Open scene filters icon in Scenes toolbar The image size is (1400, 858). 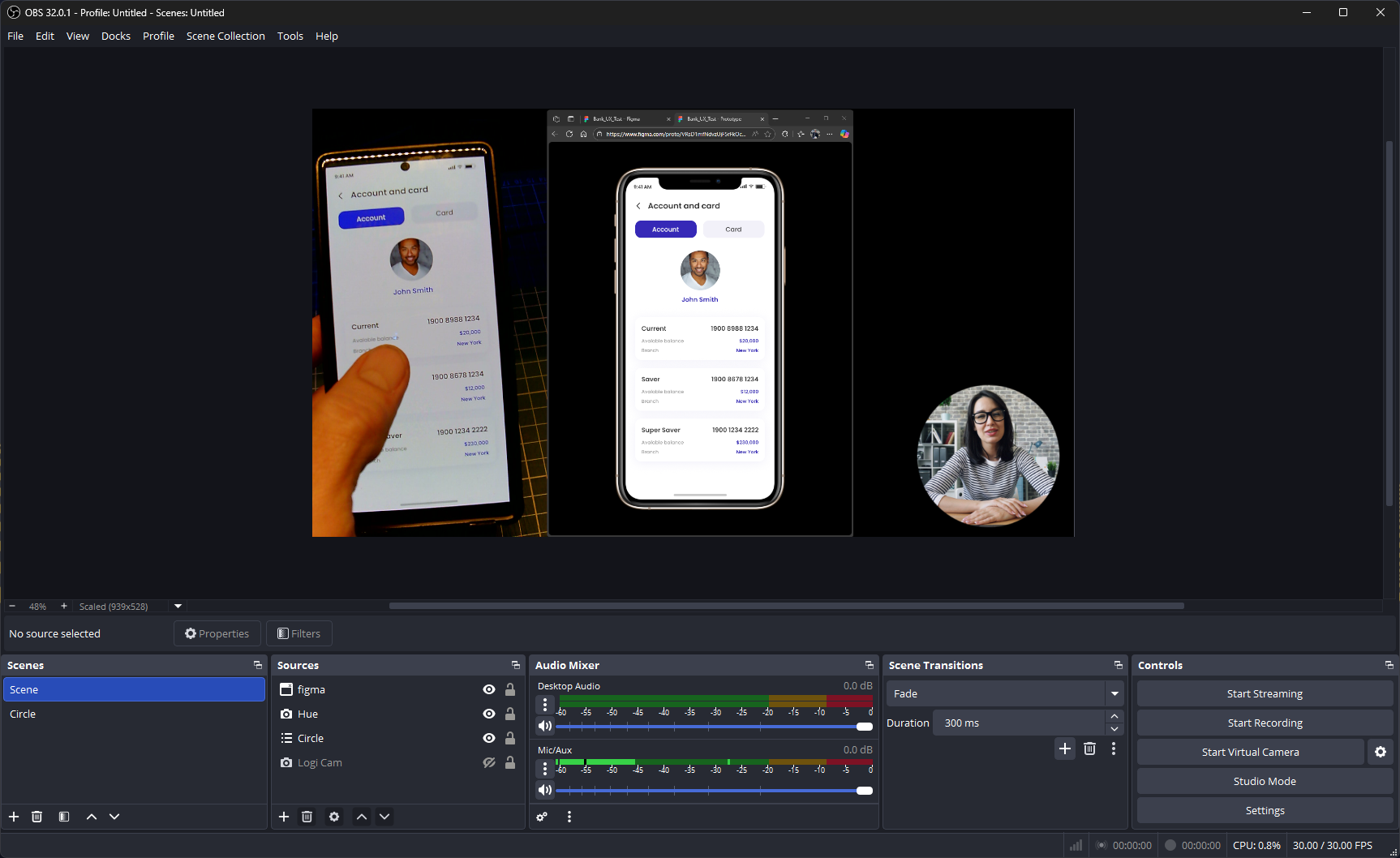[64, 817]
